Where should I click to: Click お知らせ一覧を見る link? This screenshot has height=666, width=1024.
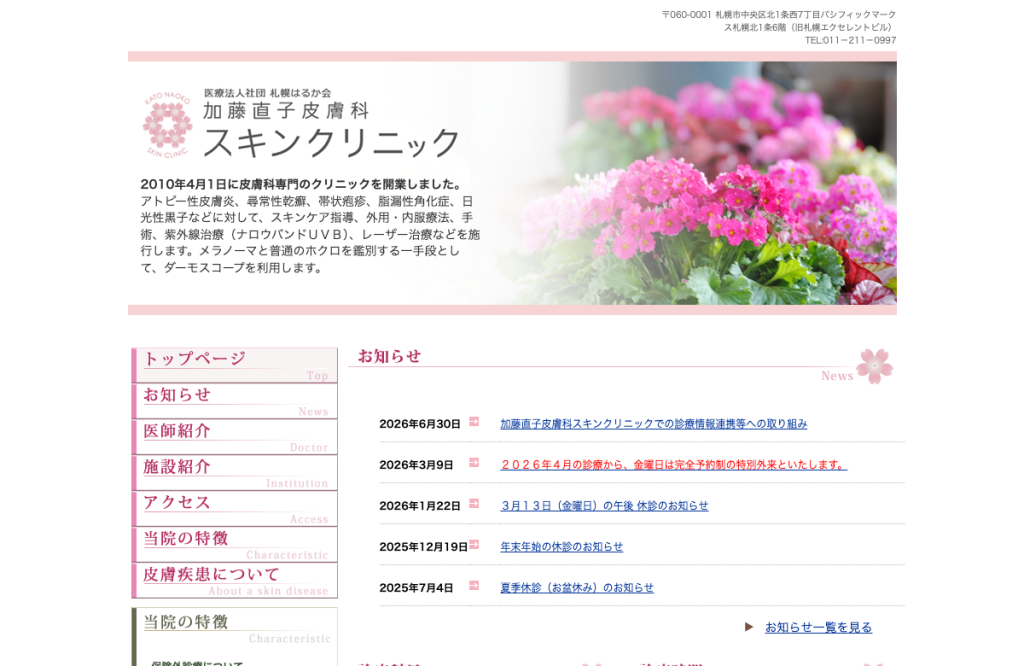click(x=818, y=627)
